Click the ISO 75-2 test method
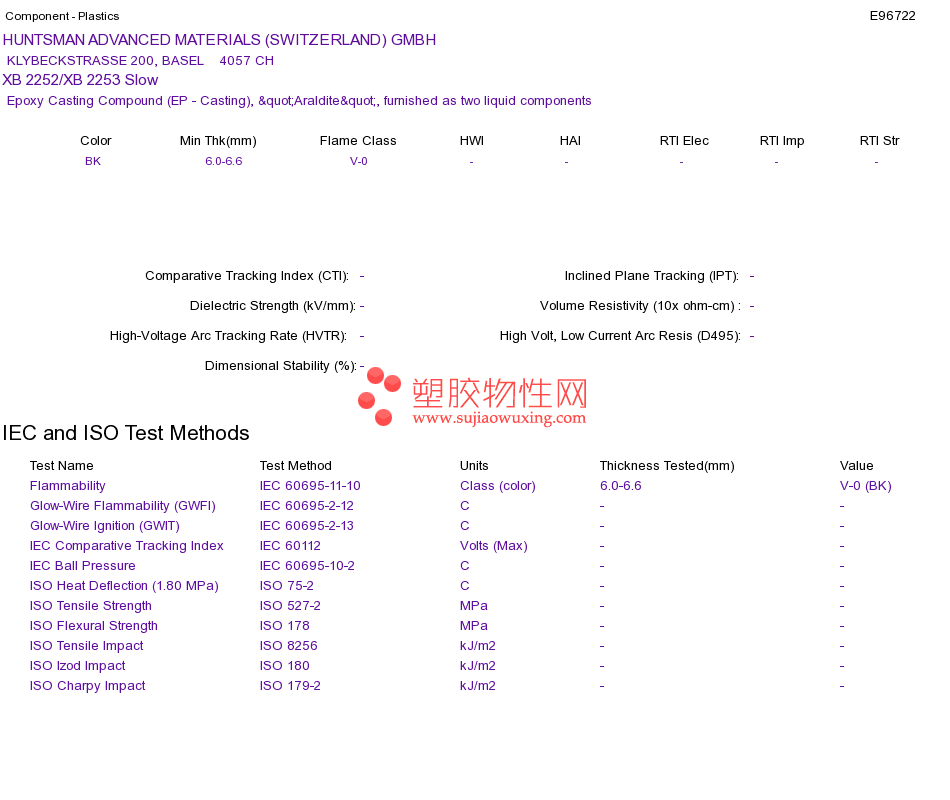Image resolution: width=950 pixels, height=800 pixels. tap(287, 585)
